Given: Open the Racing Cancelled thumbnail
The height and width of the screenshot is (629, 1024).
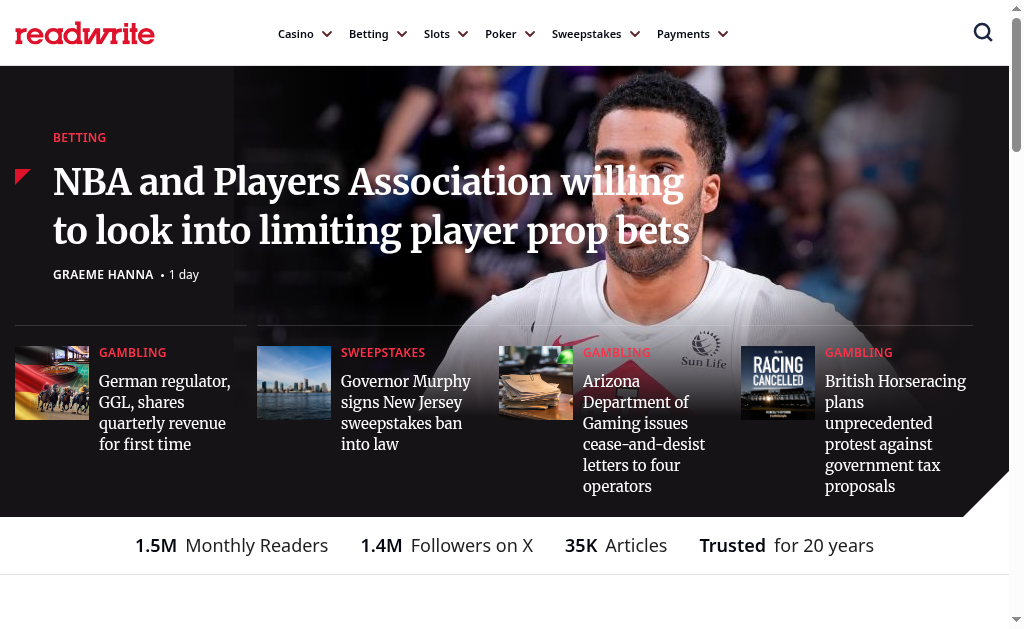Looking at the screenshot, I should [778, 383].
